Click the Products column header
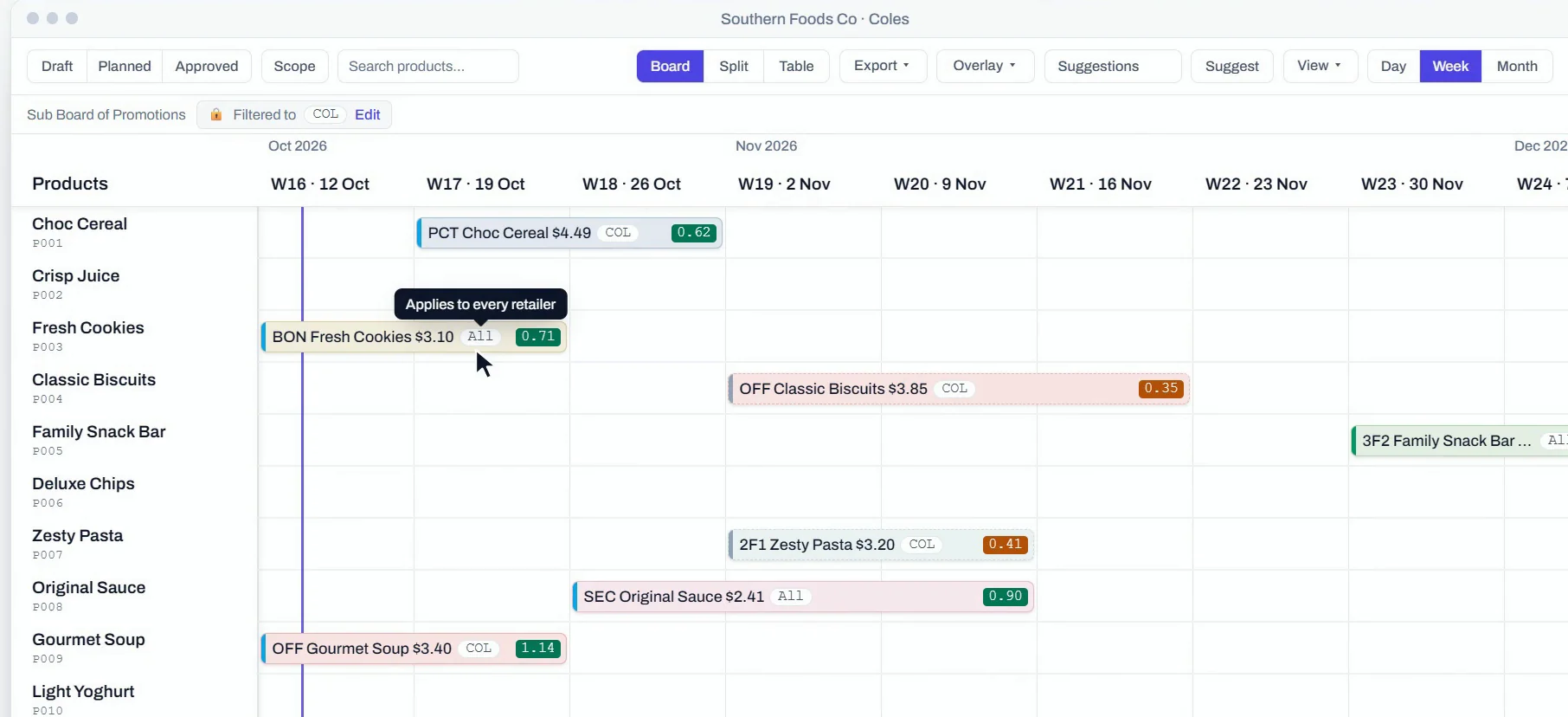The width and height of the screenshot is (1568, 717). tap(70, 184)
